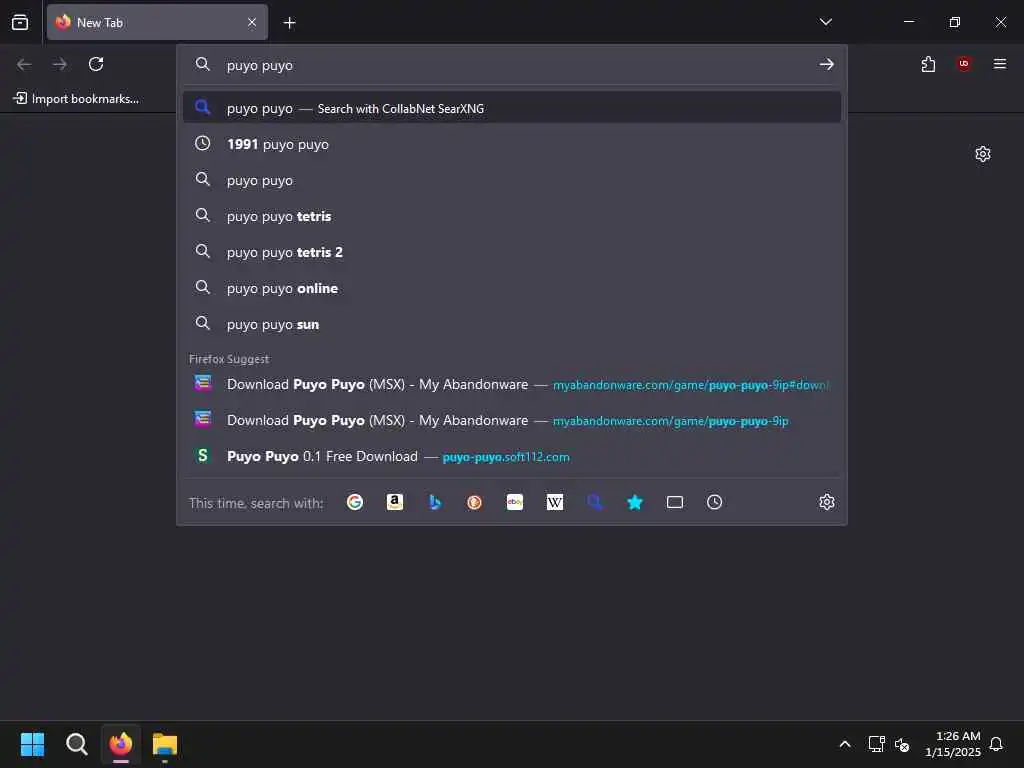Click Firefox icon in taskbar
Screen dimensions: 1024x768
121,744
